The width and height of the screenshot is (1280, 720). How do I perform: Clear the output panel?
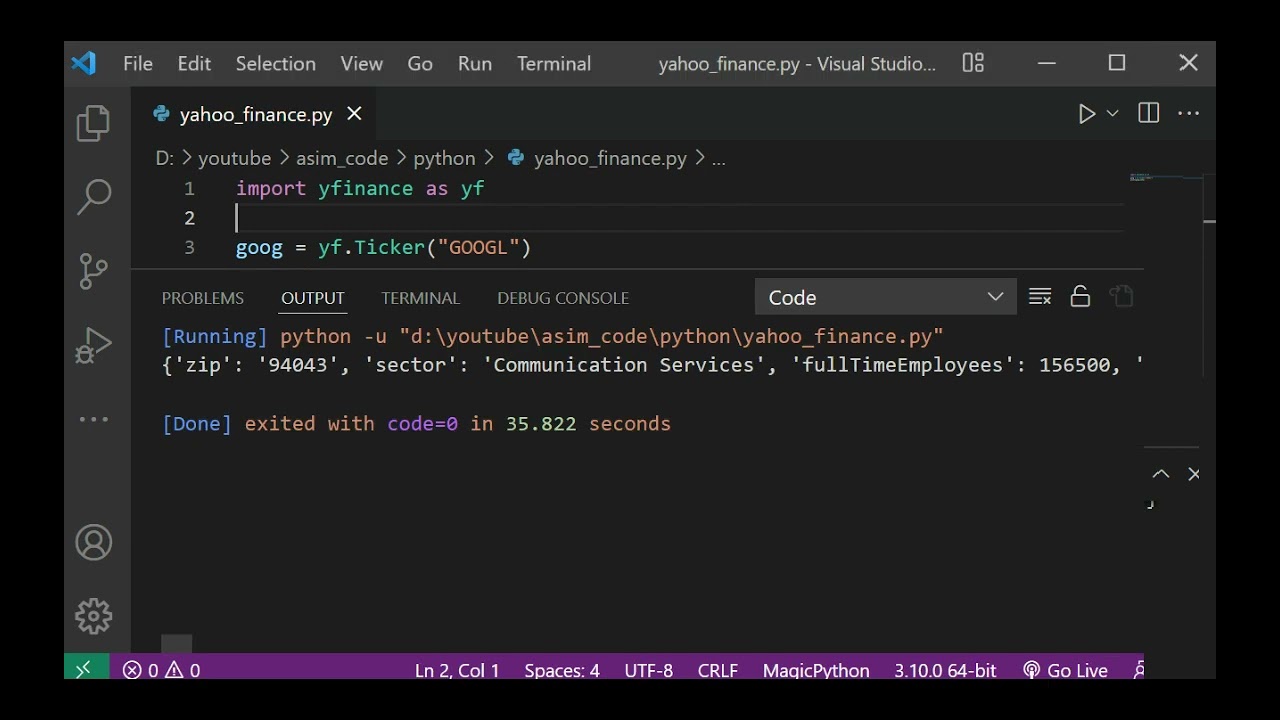(1040, 297)
